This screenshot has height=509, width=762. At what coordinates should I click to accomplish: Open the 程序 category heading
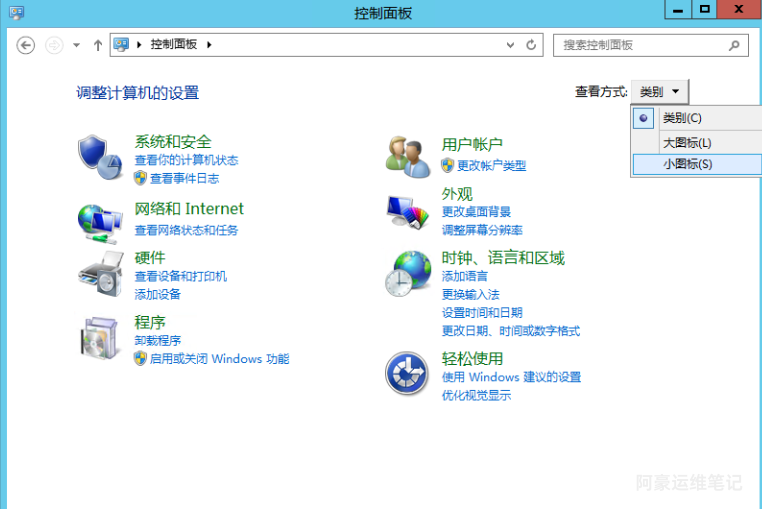[150, 322]
